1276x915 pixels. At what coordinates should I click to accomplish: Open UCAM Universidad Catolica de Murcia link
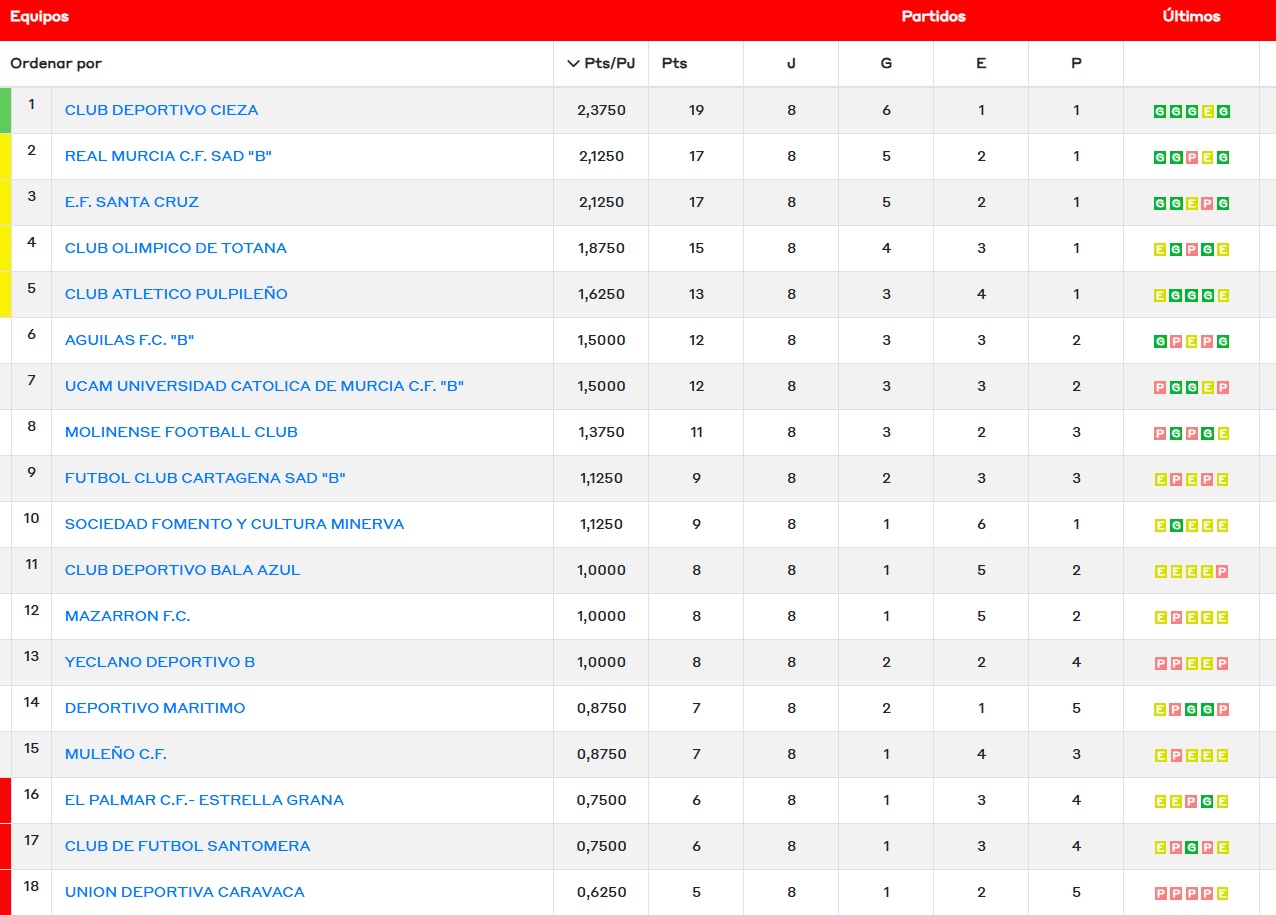tap(264, 386)
